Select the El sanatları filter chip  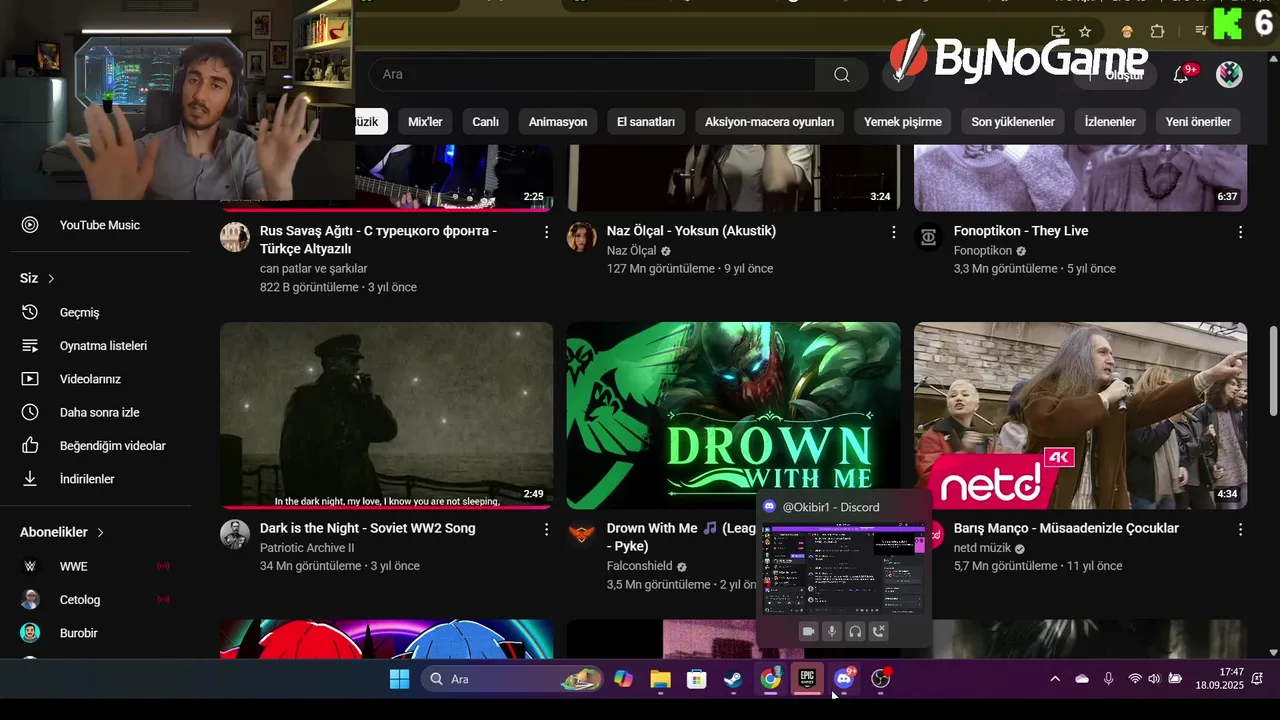point(646,122)
